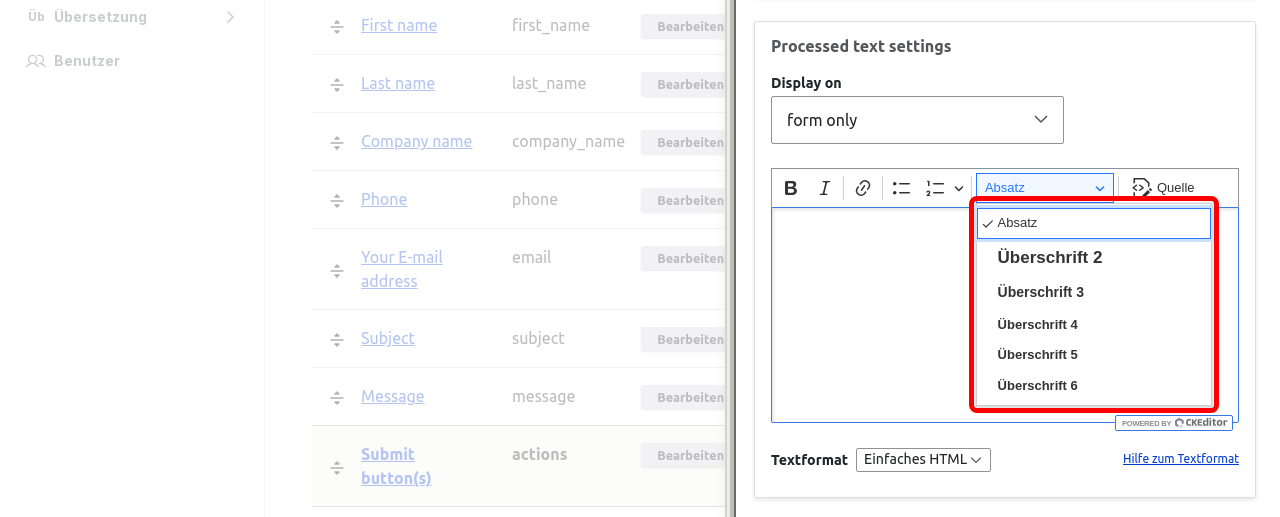Select the 'first_name' key text

click(x=551, y=25)
